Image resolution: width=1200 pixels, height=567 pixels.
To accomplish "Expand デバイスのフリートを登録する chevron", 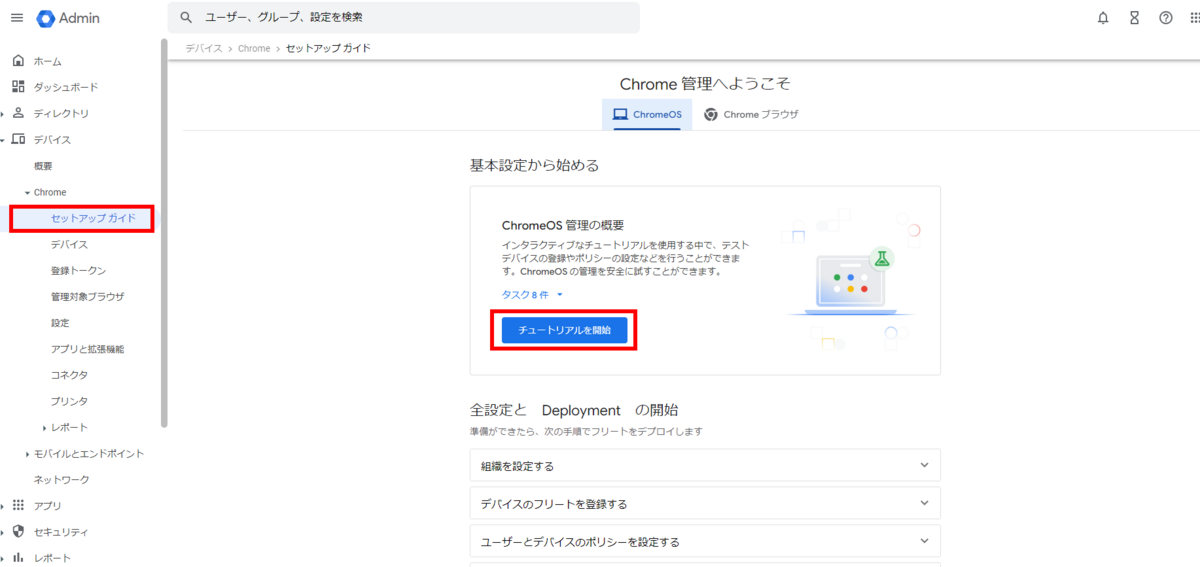I will pos(925,503).
